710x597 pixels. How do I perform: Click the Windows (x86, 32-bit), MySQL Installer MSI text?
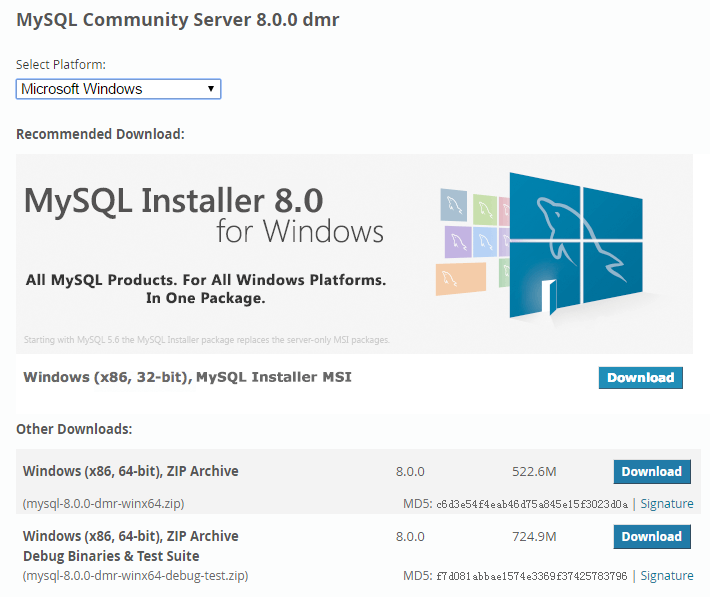(187, 377)
